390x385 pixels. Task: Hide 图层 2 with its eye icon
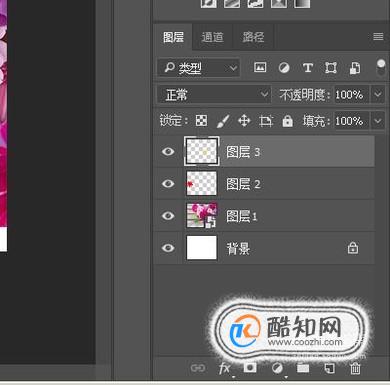(x=168, y=184)
